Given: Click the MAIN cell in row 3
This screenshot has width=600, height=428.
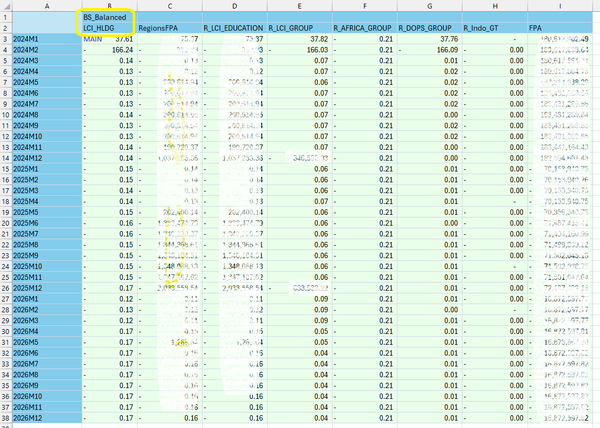Looking at the screenshot, I should click(93, 38).
